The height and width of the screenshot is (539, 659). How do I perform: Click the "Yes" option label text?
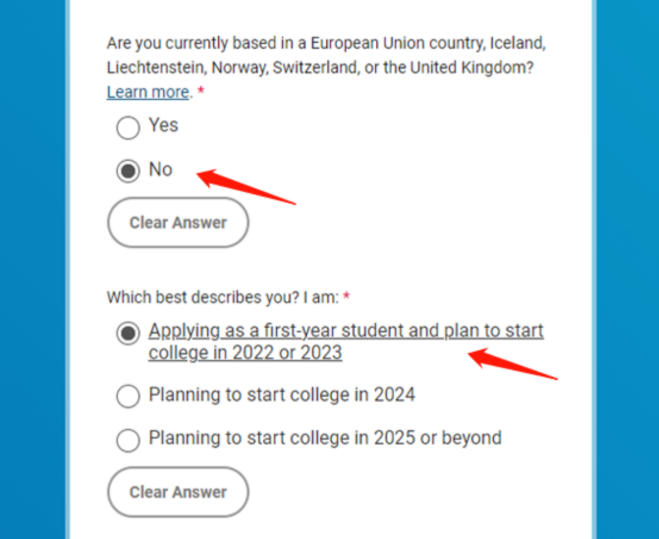(x=163, y=126)
